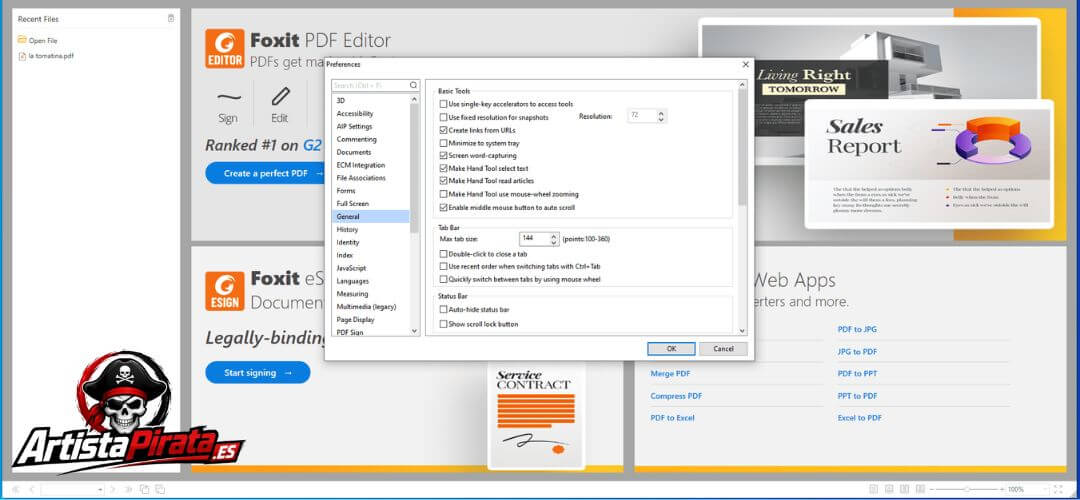This screenshot has width=1080, height=500.
Task: Go to last page in status bar
Action: coord(128,490)
